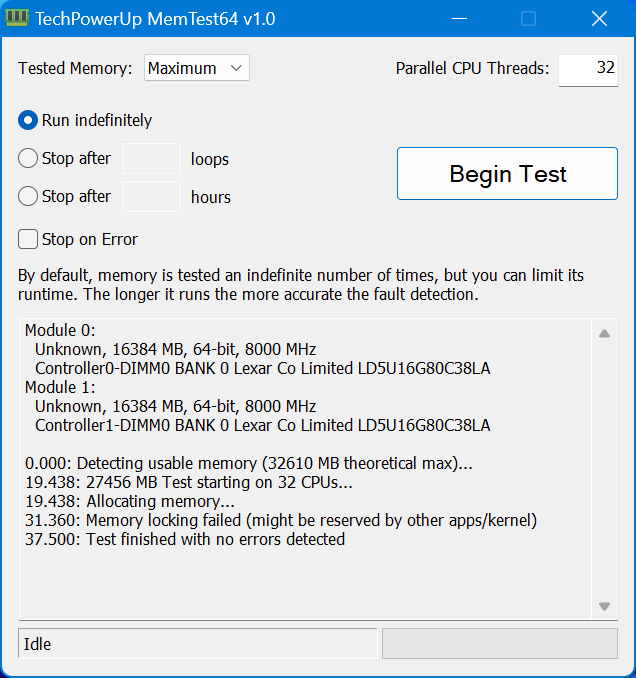Click the 'Allocating memory...' log line
Image resolution: width=636 pixels, height=678 pixels.
pyautogui.click(x=130, y=502)
